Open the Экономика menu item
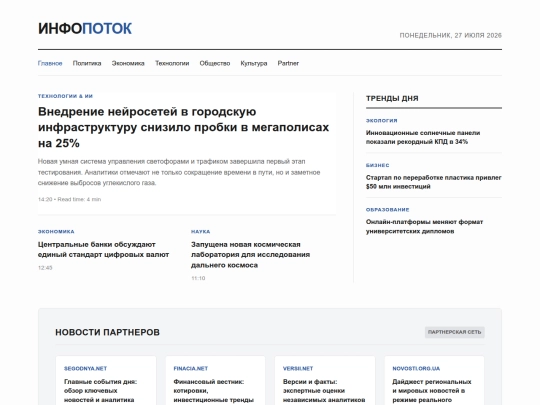This screenshot has height=405, width=540. point(128,63)
